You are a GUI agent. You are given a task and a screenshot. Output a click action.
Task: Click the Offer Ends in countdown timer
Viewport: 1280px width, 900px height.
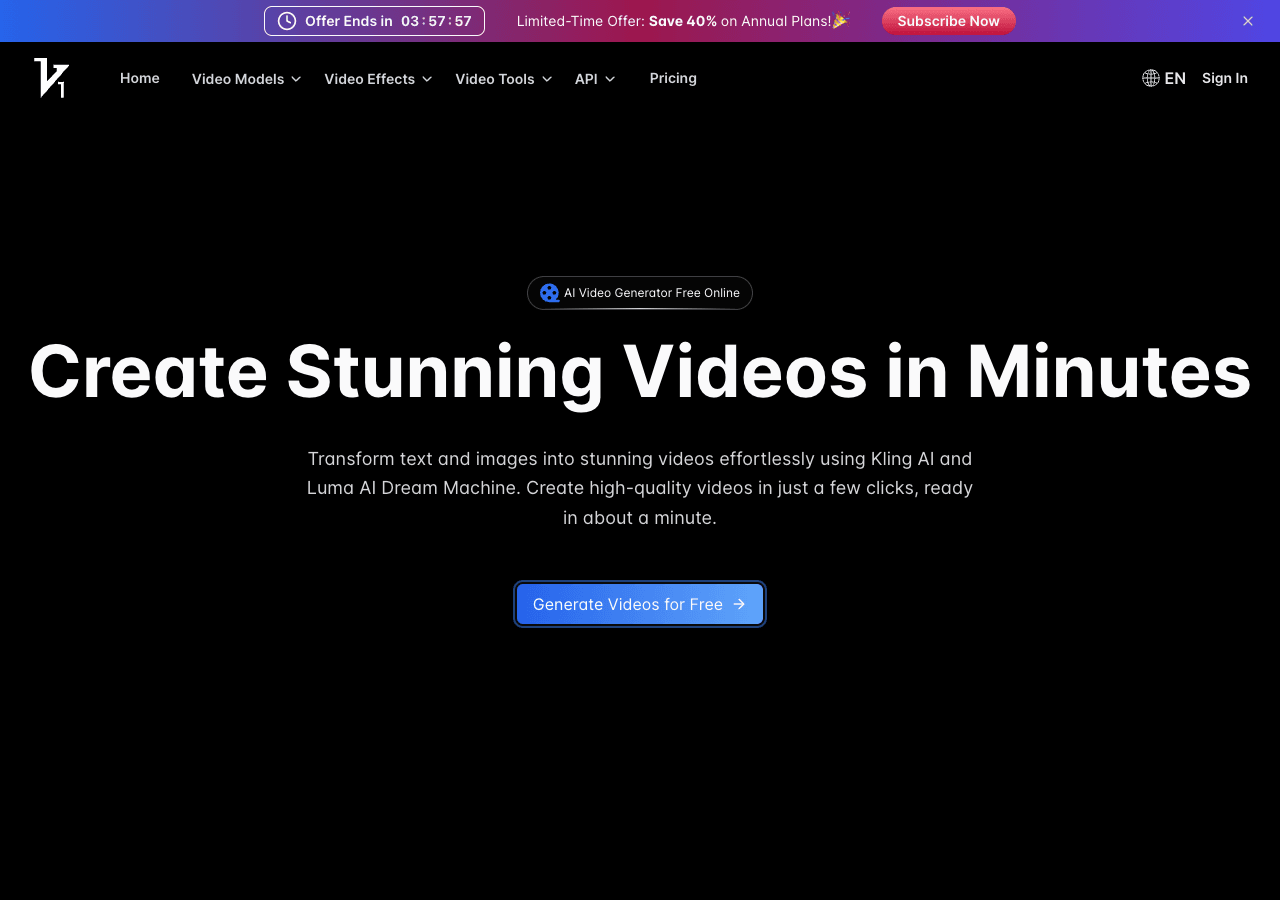374,21
